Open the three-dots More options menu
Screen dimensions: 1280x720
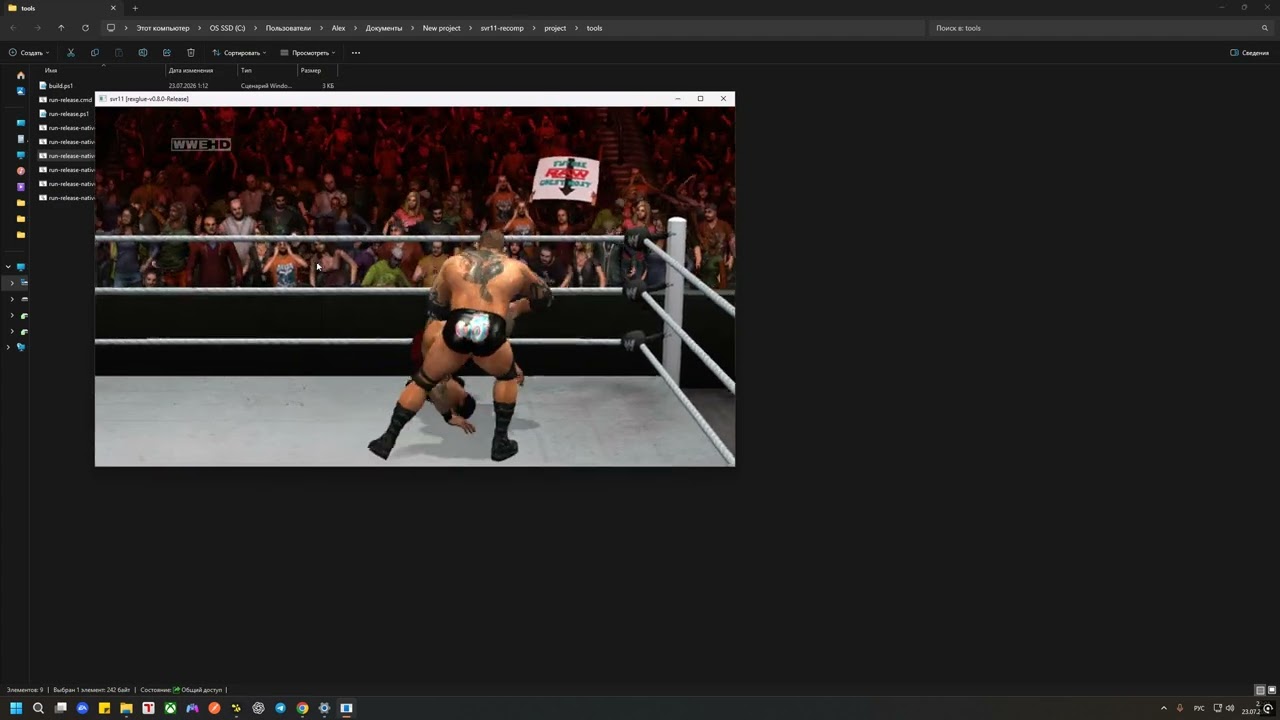click(356, 53)
